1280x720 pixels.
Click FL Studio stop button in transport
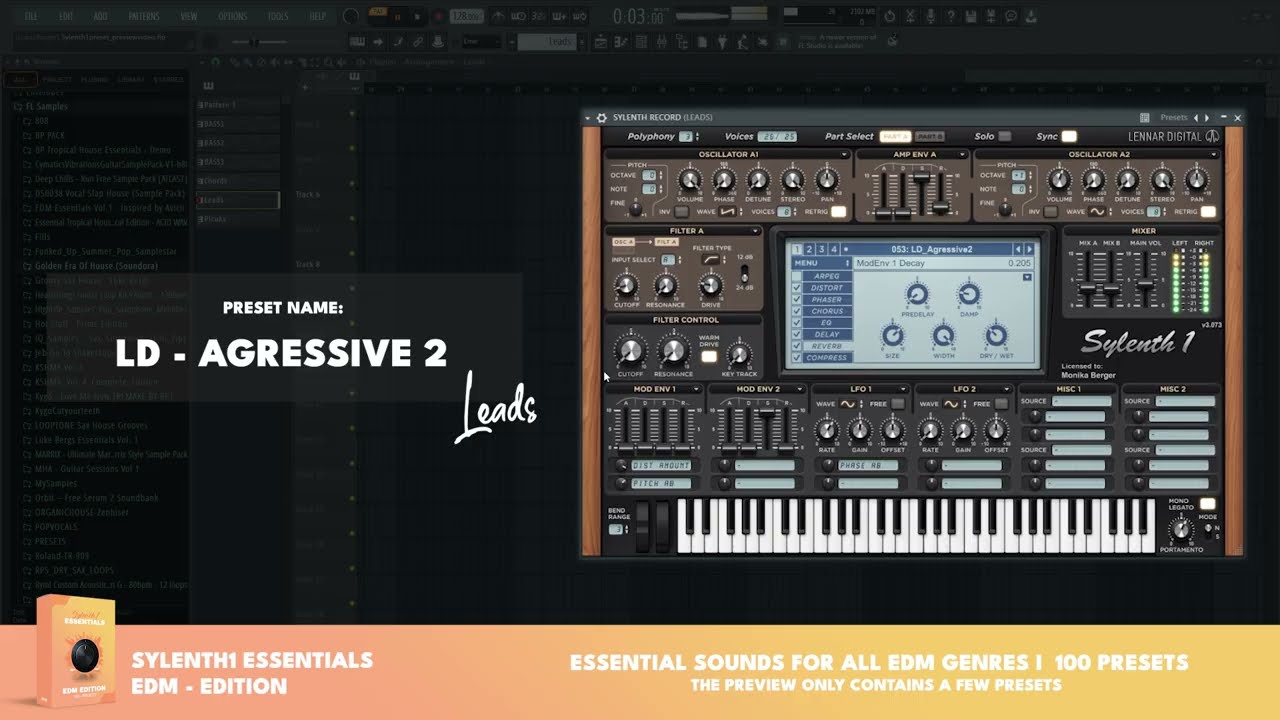pyautogui.click(x=417, y=16)
